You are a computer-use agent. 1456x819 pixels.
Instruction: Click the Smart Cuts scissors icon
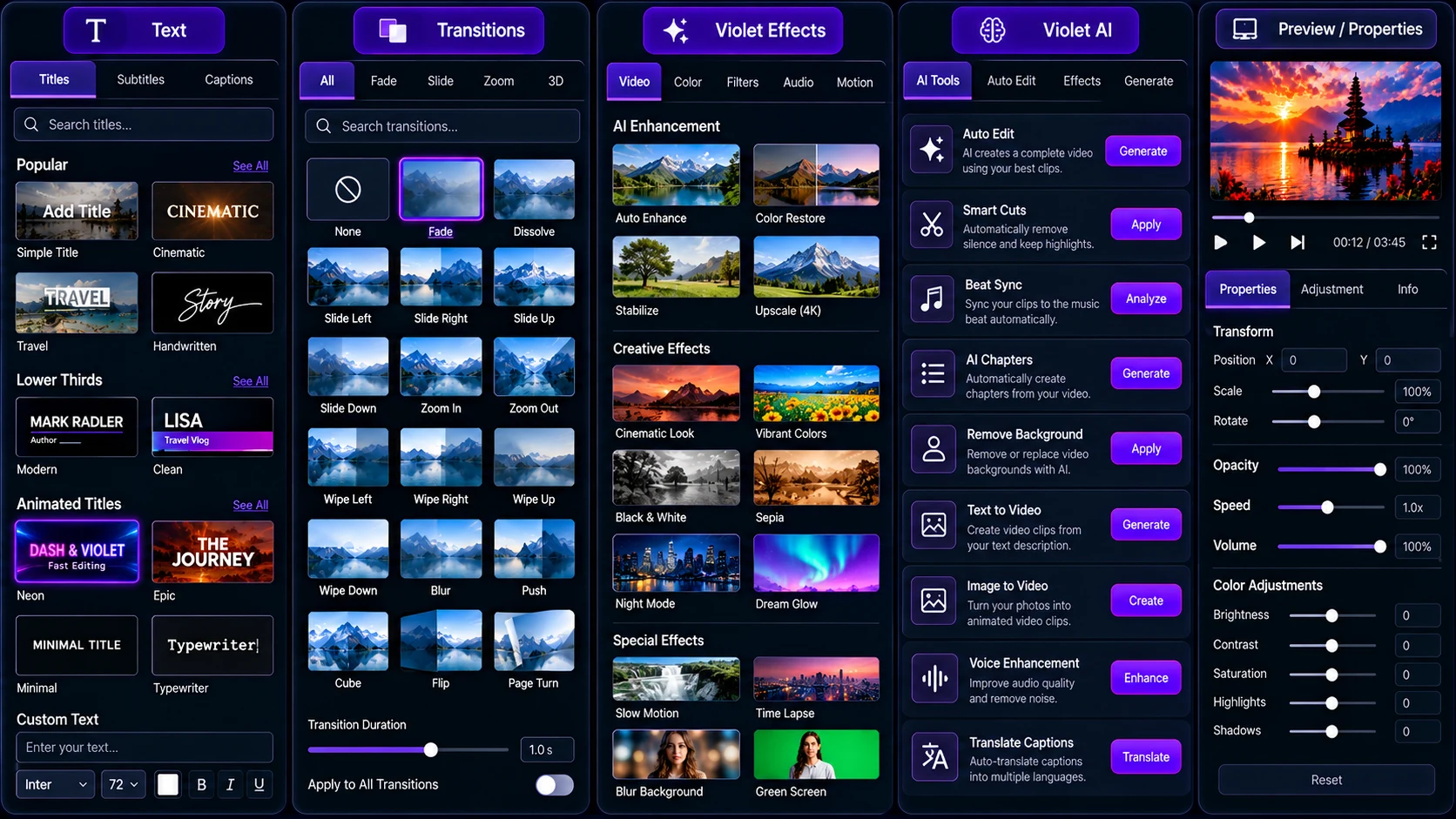[x=932, y=225]
